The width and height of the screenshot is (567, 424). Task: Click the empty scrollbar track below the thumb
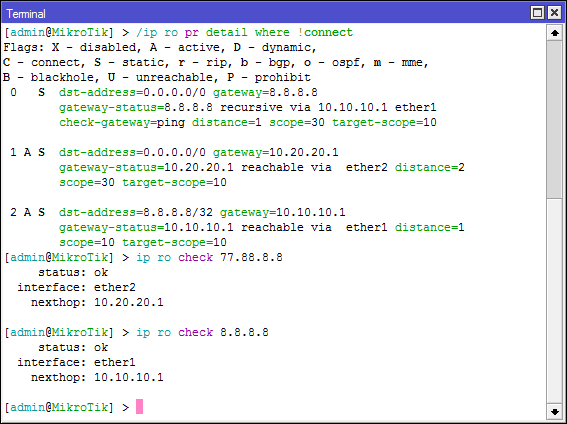[x=555, y=300]
